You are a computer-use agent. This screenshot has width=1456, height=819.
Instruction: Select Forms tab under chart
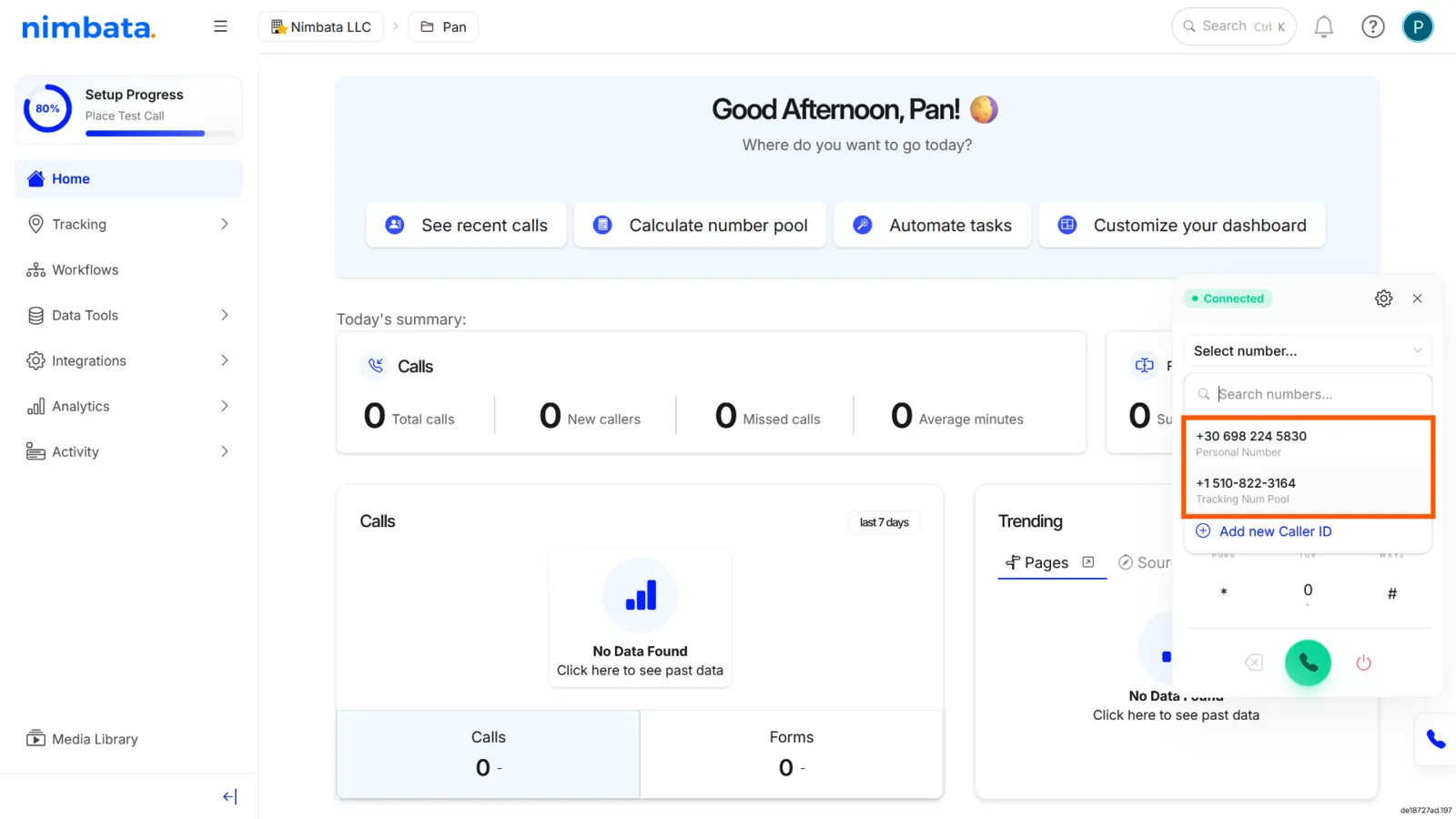click(x=792, y=754)
